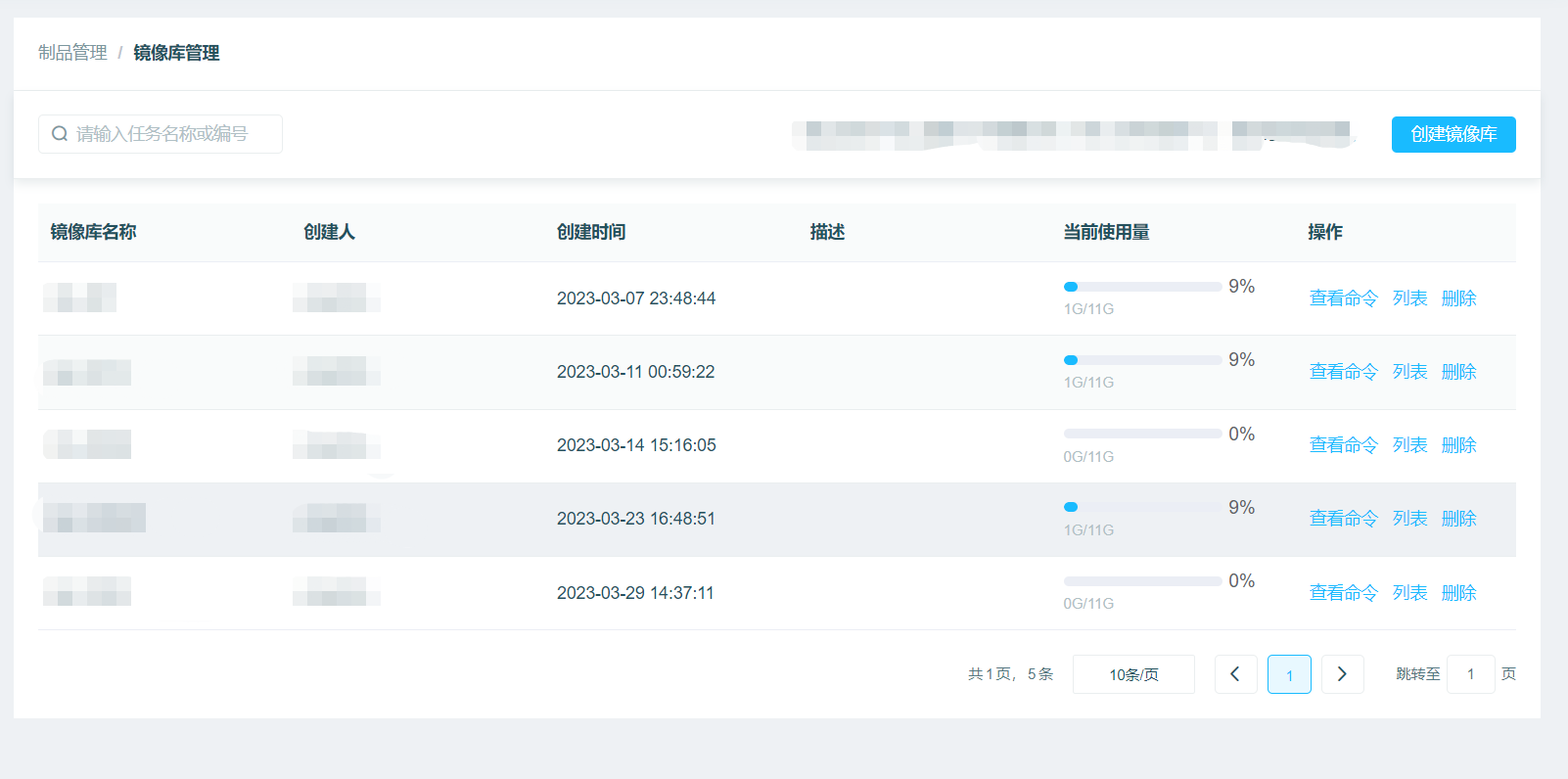
Task: 查看命令 for 2023-03-23 16:48:51 row
Action: (1343, 519)
